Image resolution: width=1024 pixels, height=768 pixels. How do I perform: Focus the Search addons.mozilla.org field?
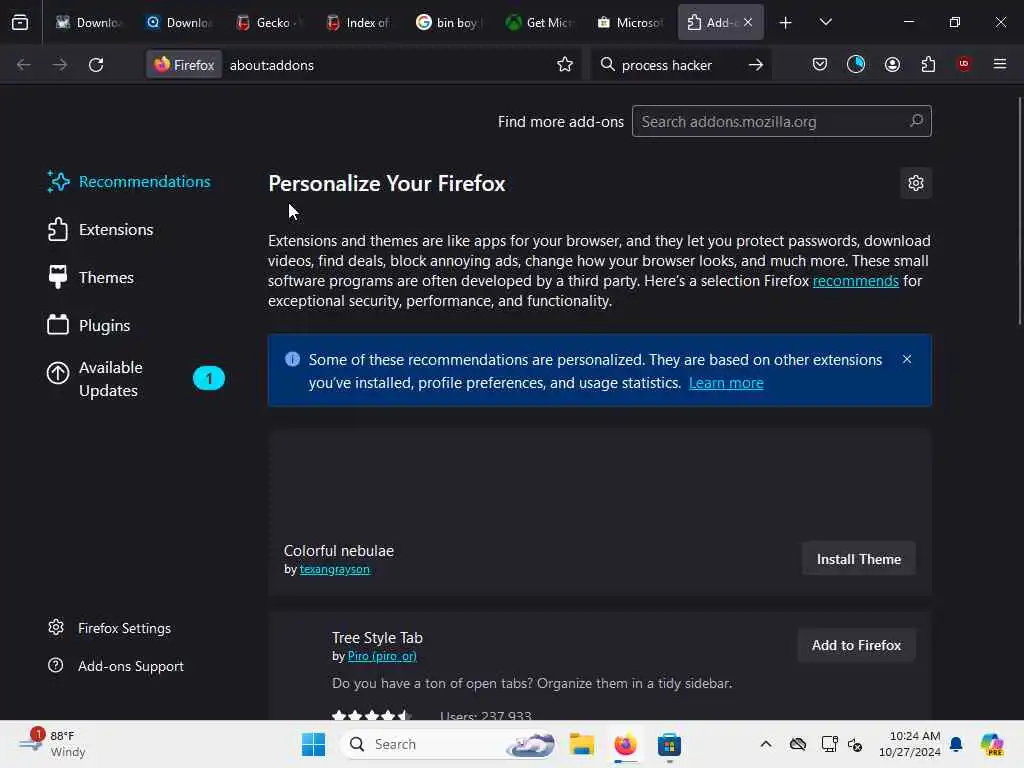coord(781,121)
